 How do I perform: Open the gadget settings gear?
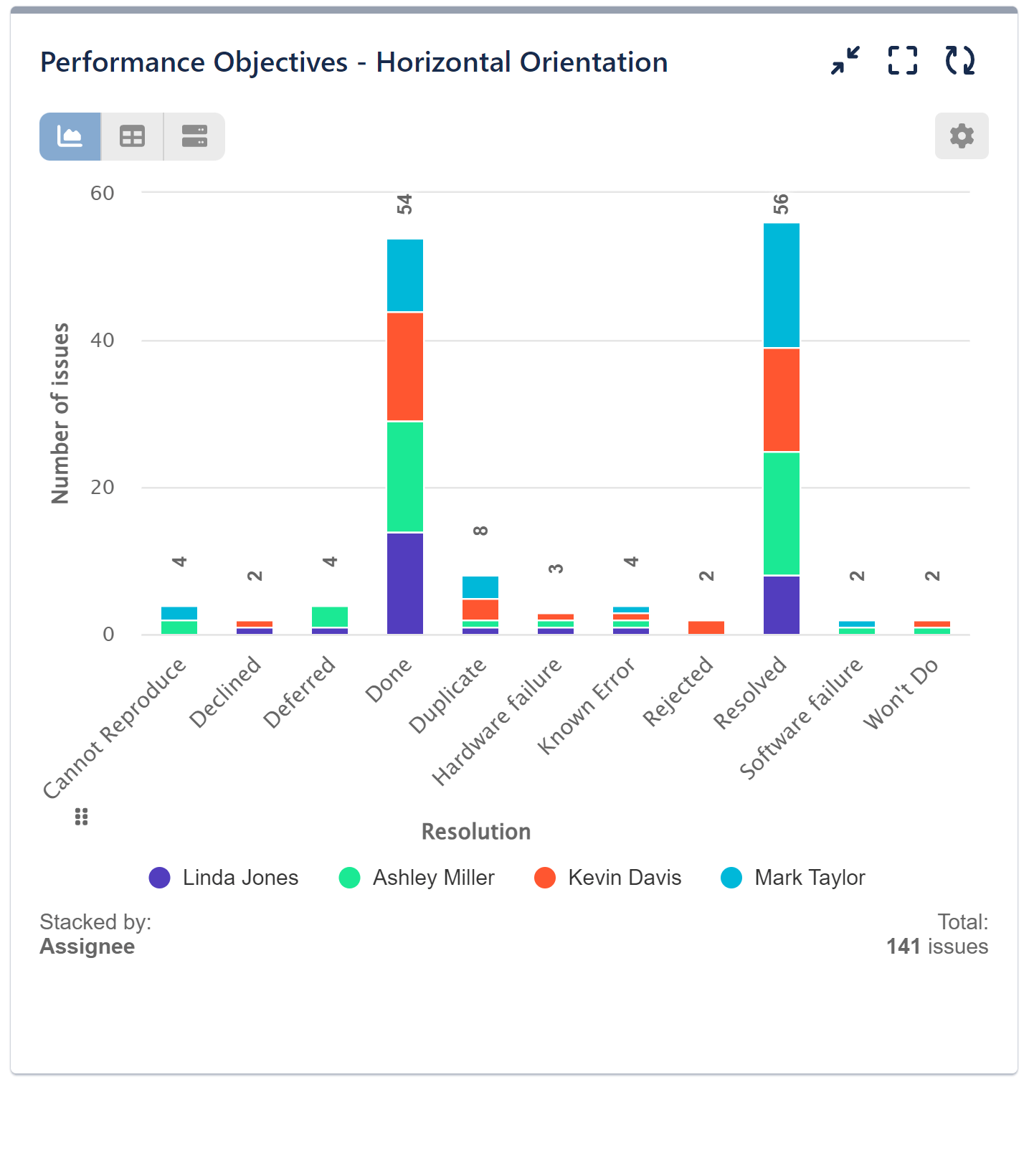(961, 136)
